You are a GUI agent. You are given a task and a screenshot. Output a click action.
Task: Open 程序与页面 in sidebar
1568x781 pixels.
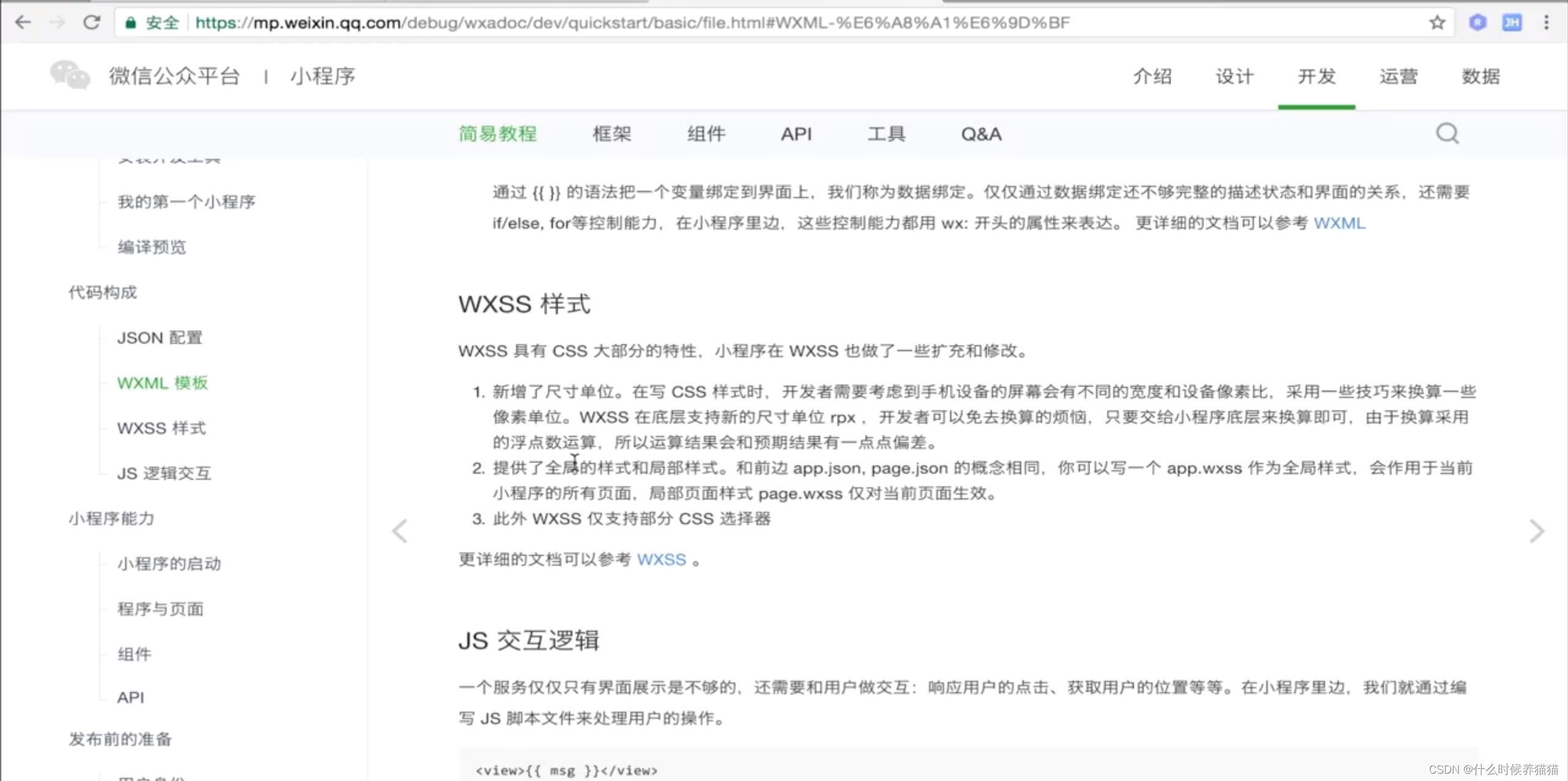coord(160,609)
